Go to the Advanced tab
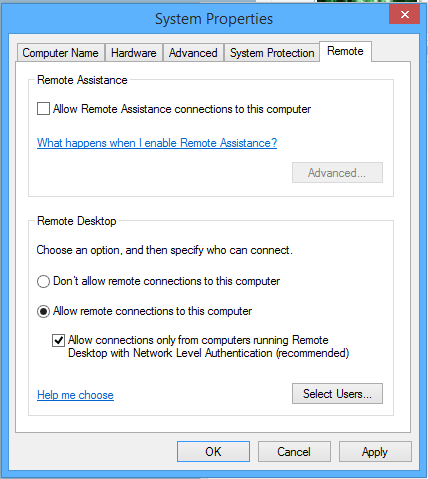Viewport: 428px width, 479px height. pos(193,53)
